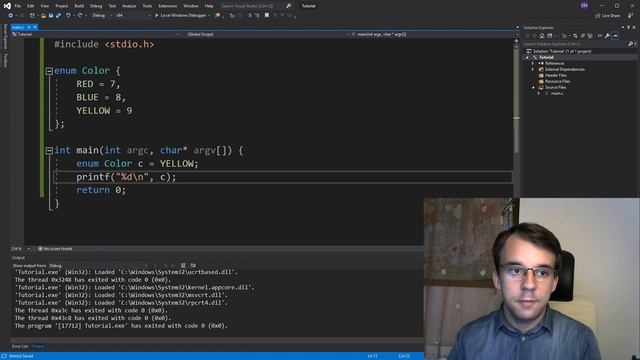Open the Debug configuration dropdown

click(102, 16)
